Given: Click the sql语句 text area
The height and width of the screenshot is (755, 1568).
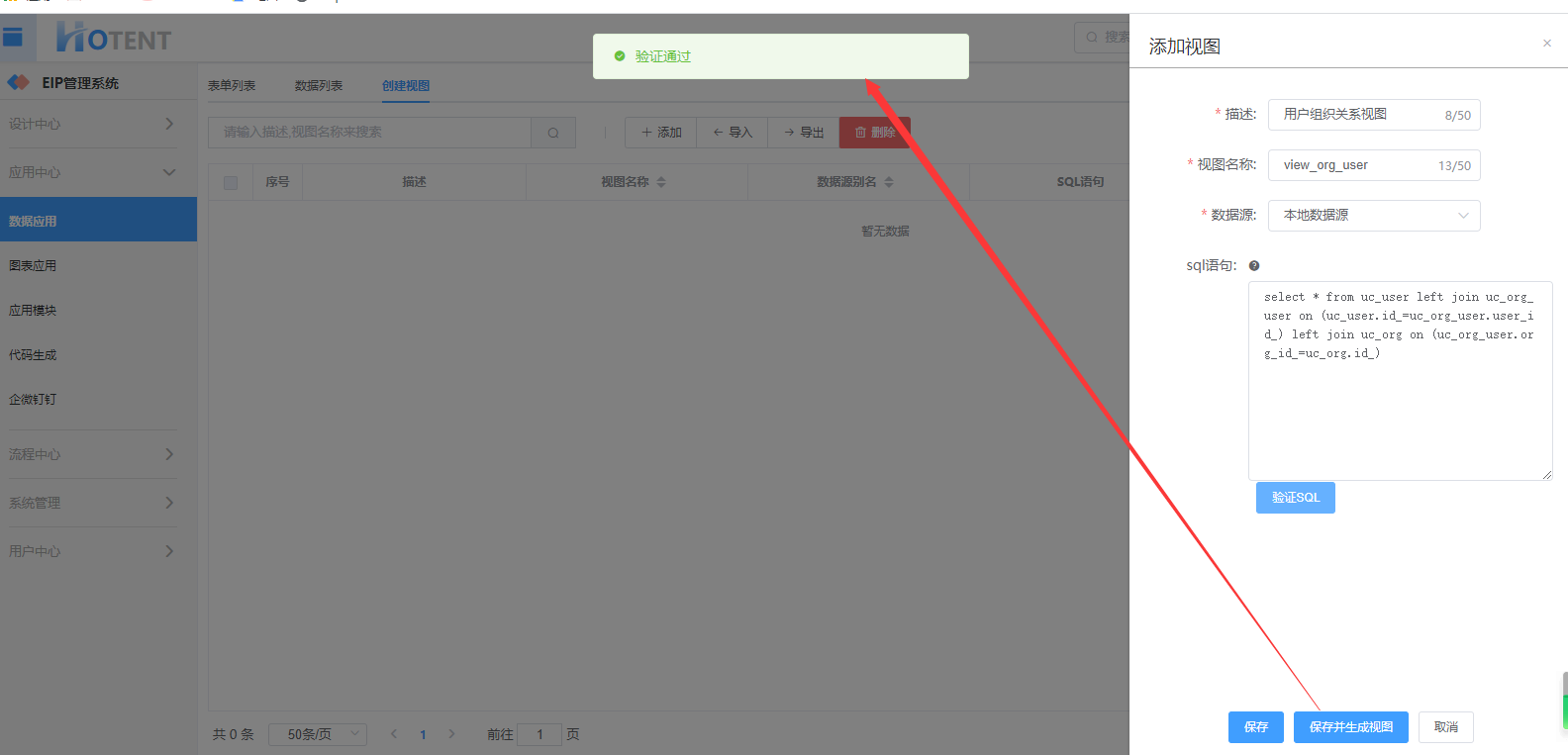Looking at the screenshot, I should (x=1400, y=381).
